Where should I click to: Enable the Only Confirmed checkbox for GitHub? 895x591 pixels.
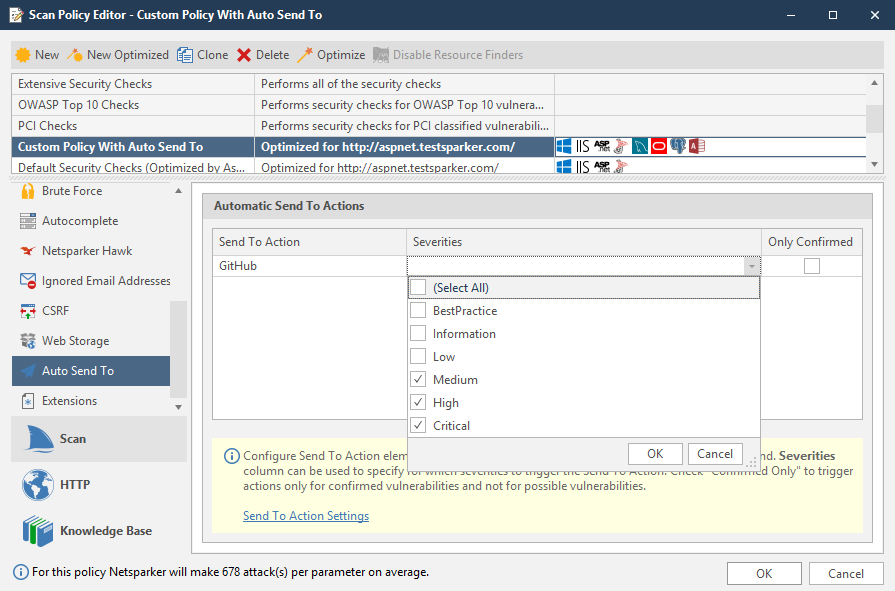tap(812, 265)
